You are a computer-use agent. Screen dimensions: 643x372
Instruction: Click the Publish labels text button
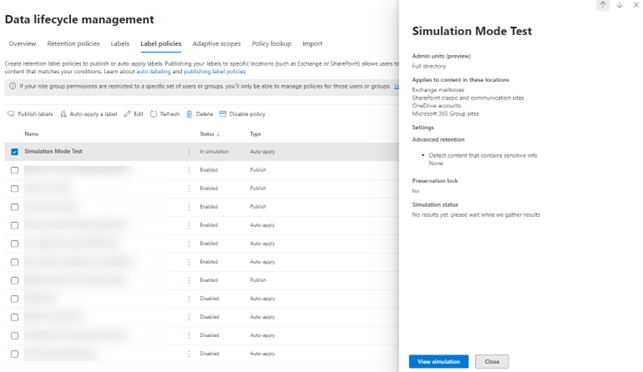[x=35, y=114]
